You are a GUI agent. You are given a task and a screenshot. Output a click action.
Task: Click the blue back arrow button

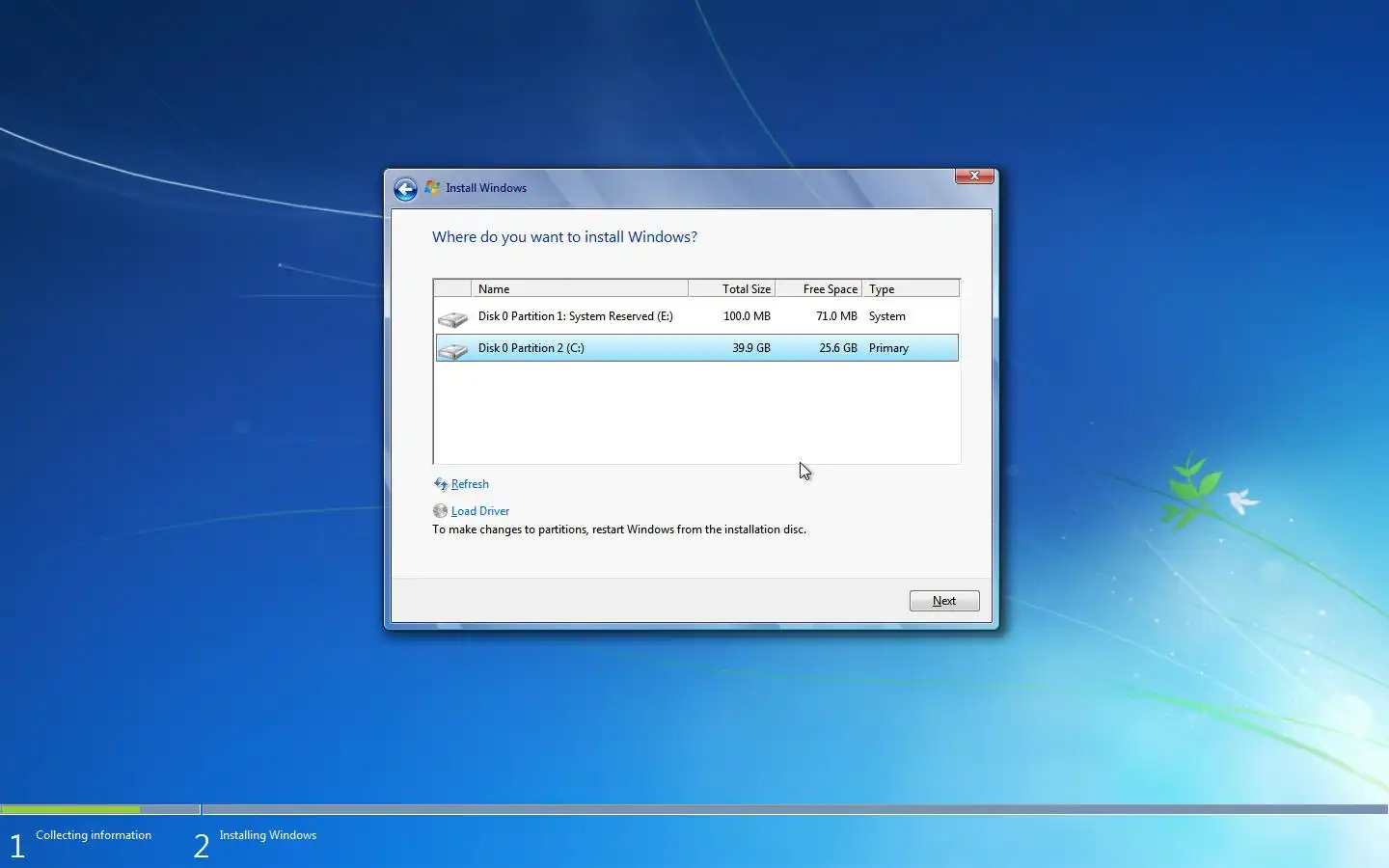click(x=405, y=189)
